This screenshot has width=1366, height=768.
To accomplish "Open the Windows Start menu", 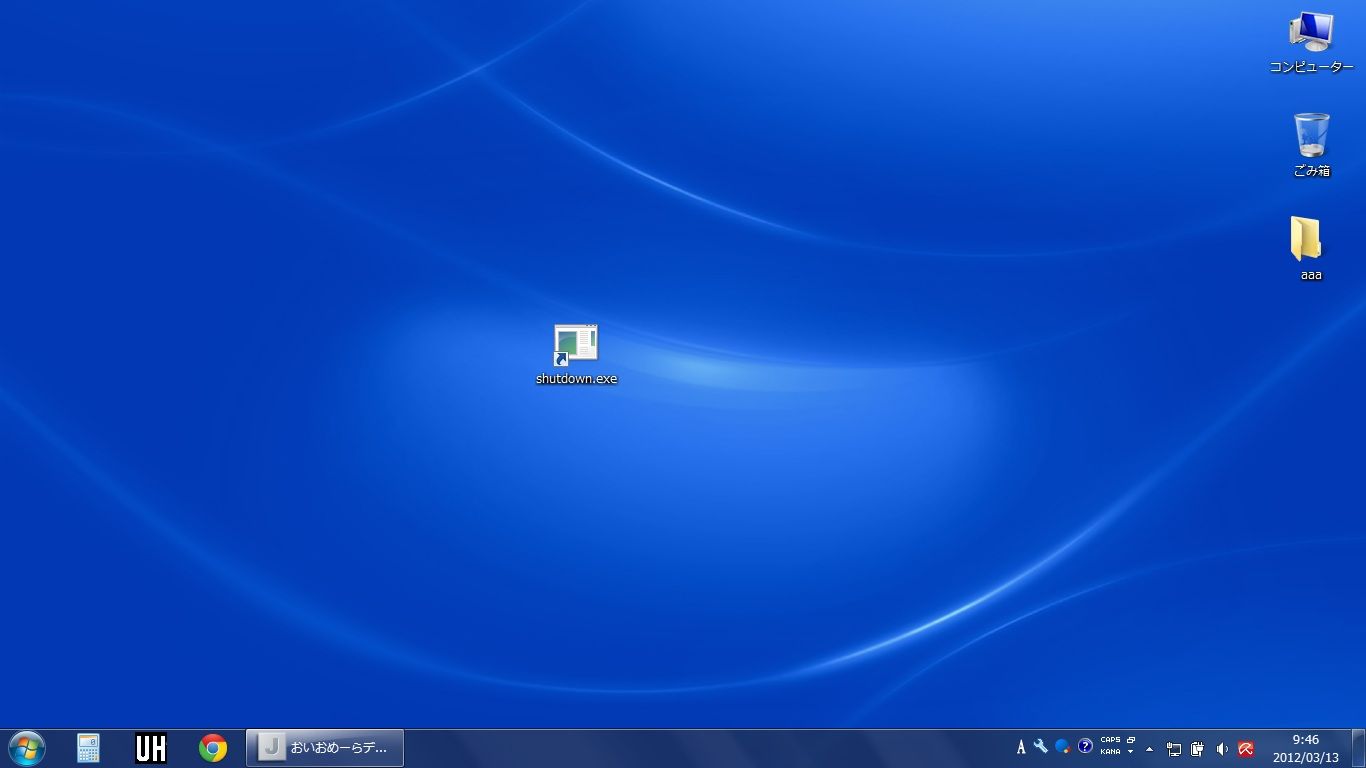I will click(26, 748).
